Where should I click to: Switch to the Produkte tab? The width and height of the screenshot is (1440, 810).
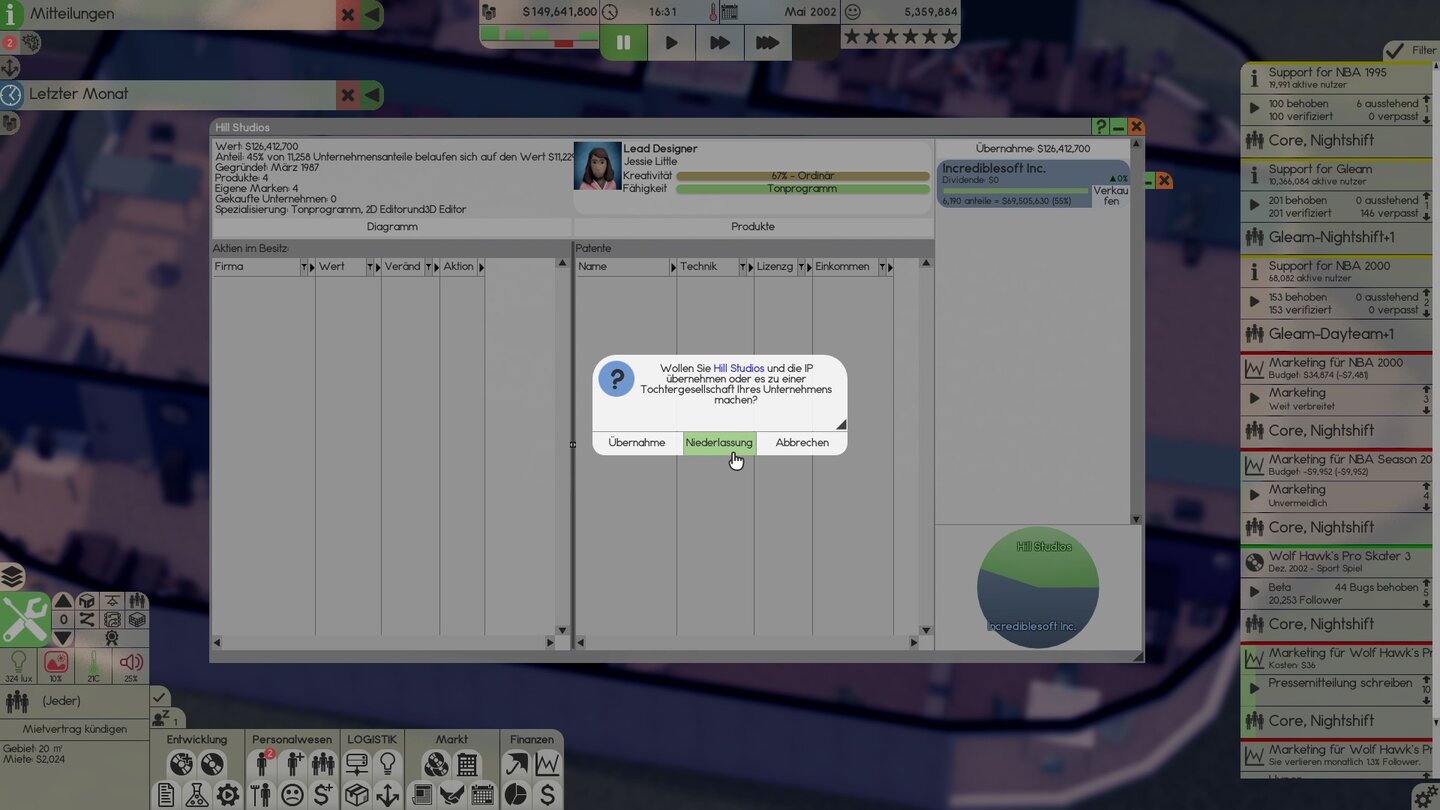tap(753, 227)
